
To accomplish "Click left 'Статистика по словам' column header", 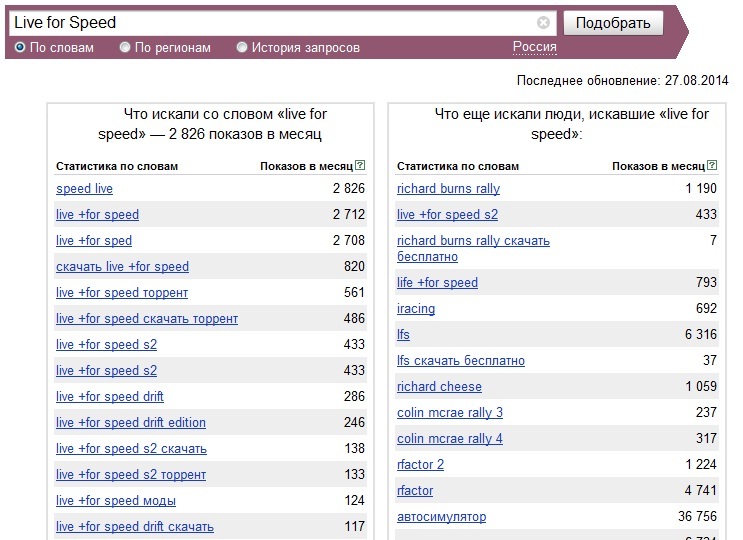I will 117,166.
